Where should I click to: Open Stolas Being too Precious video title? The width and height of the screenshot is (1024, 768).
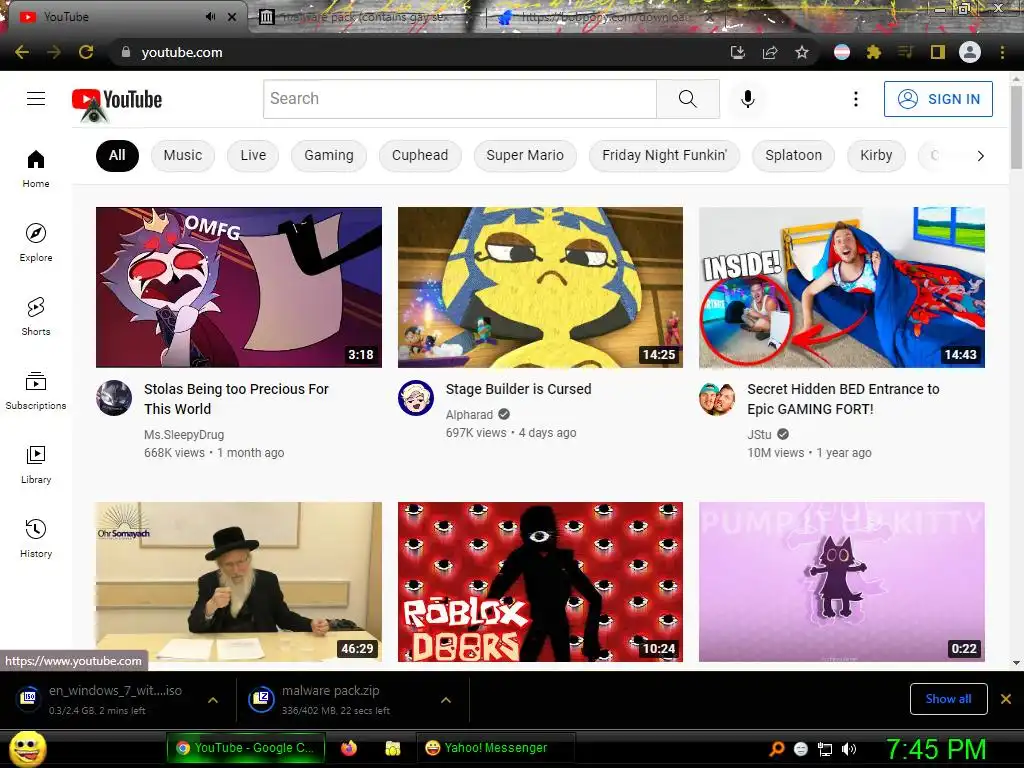[236, 399]
